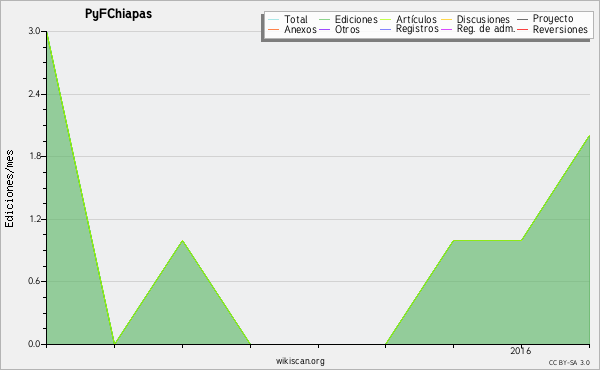Click the 2016 x-axis label
Viewport: 600px width, 370px height.
(521, 350)
